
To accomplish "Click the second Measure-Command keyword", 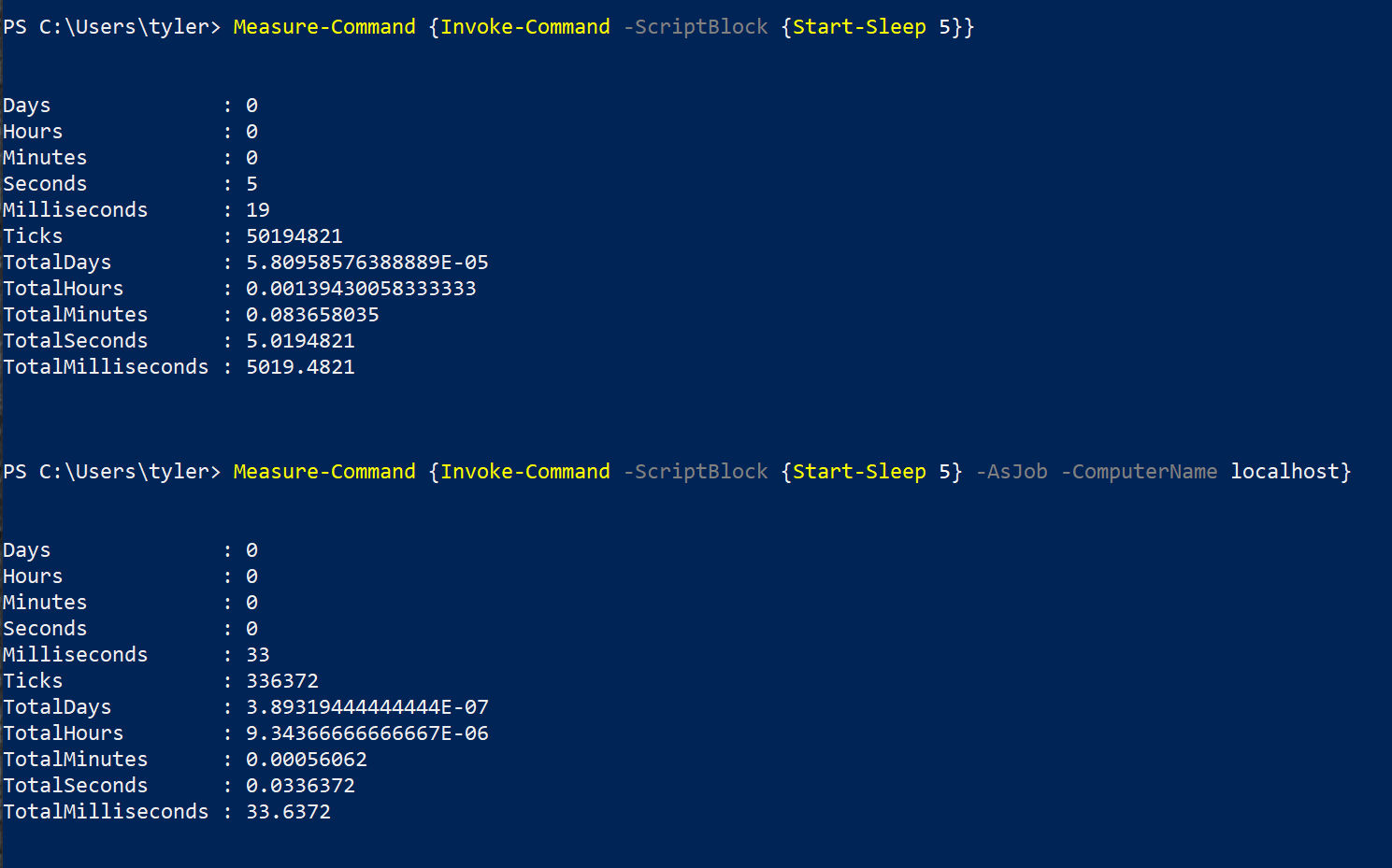I will click(324, 472).
